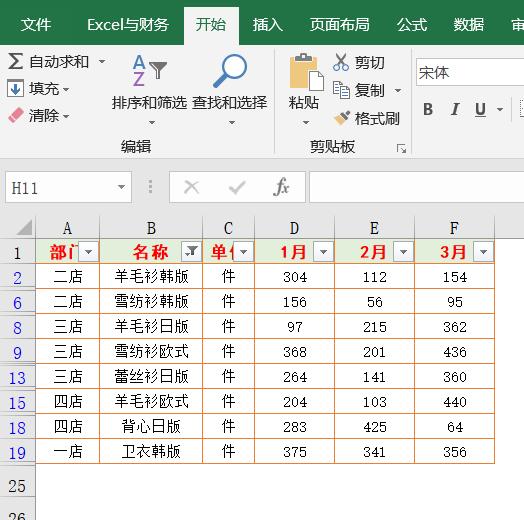524x520 pixels.
Task: Click cell with value 304
Action: [x=294, y=276]
